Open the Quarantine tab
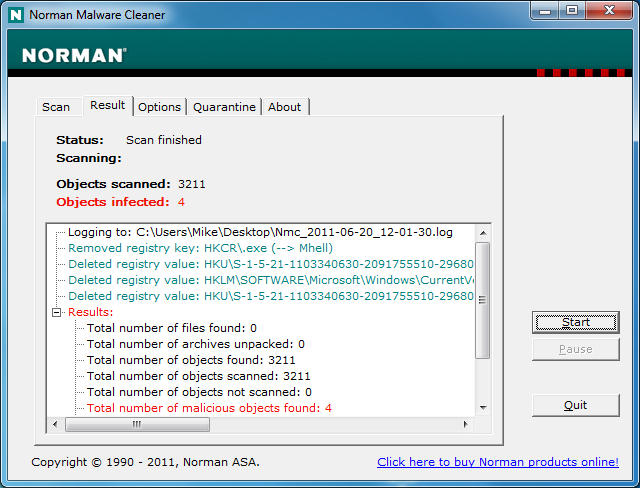 click(224, 107)
